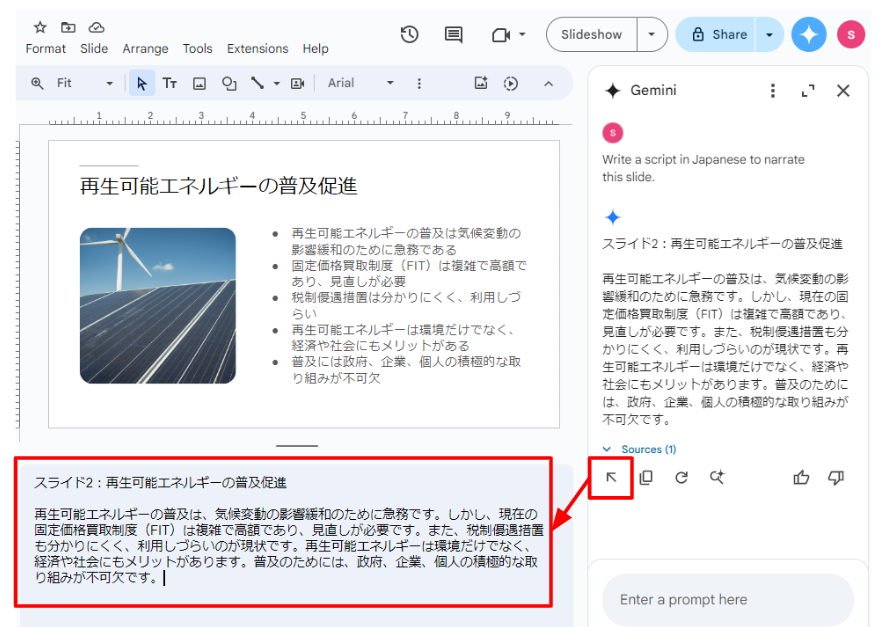Image resolution: width=880 pixels, height=627 pixels.
Task: Click the zoom magnifier icon
Action: click(37, 84)
